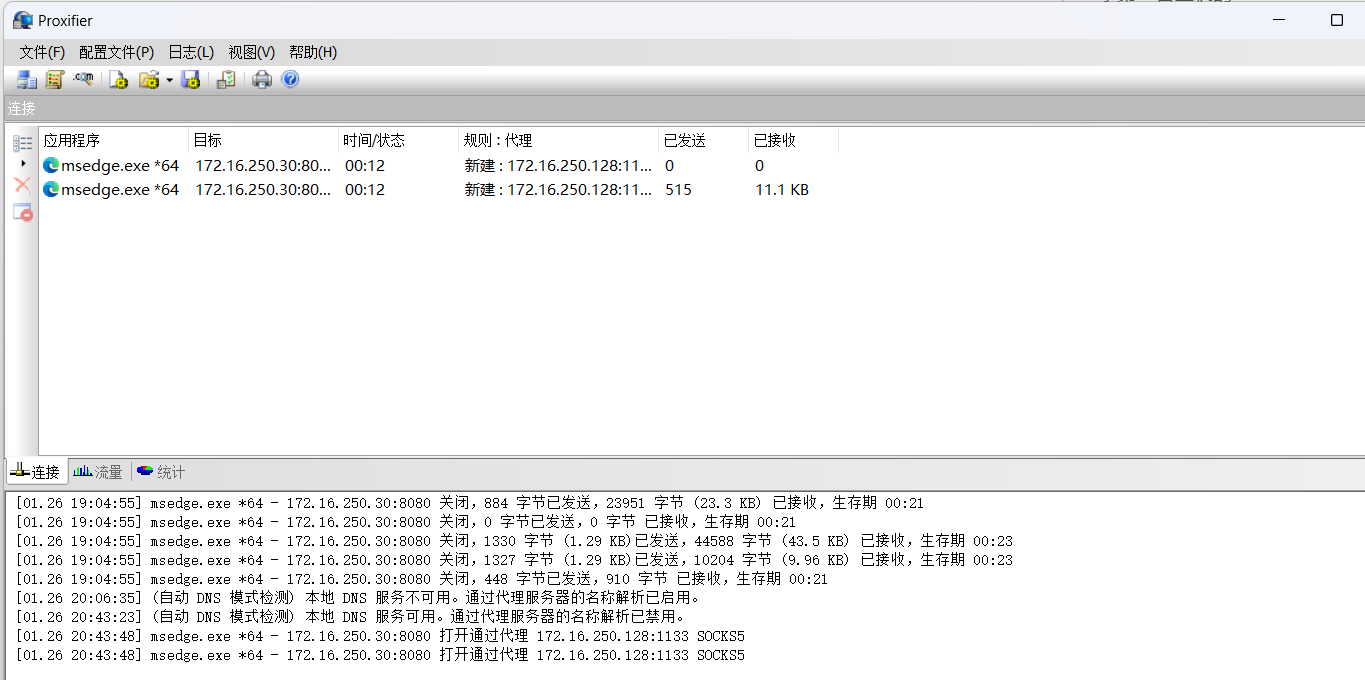Click the blue help question mark icon

pyautogui.click(x=290, y=80)
